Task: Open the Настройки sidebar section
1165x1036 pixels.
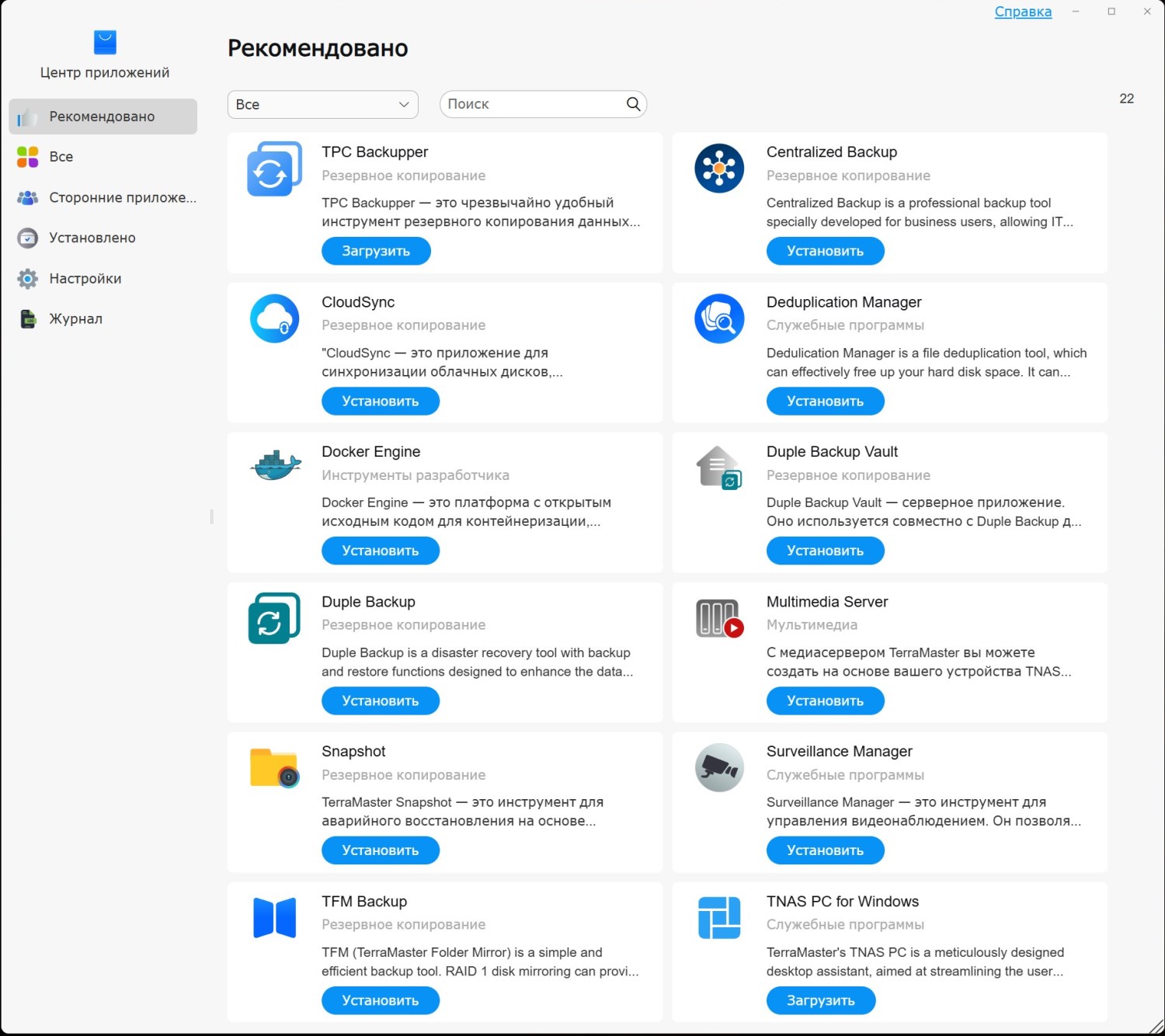Action: 103,278
